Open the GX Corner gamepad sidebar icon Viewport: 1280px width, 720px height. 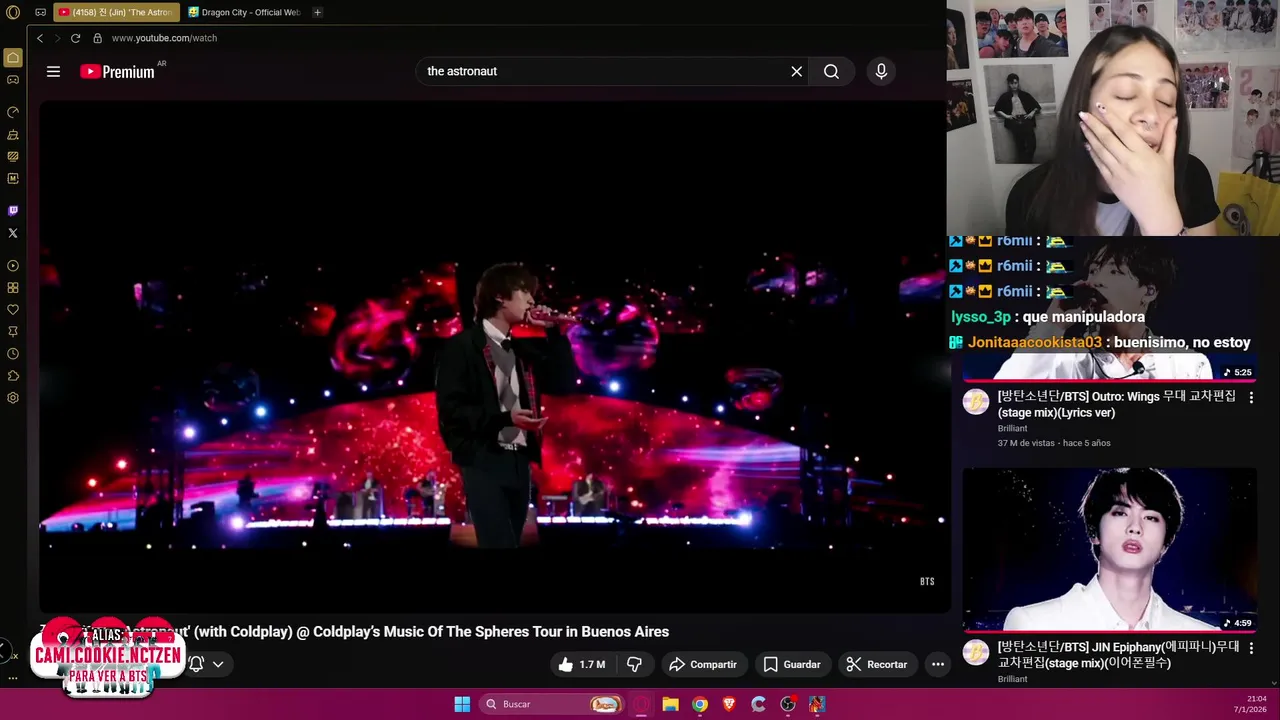[x=13, y=80]
